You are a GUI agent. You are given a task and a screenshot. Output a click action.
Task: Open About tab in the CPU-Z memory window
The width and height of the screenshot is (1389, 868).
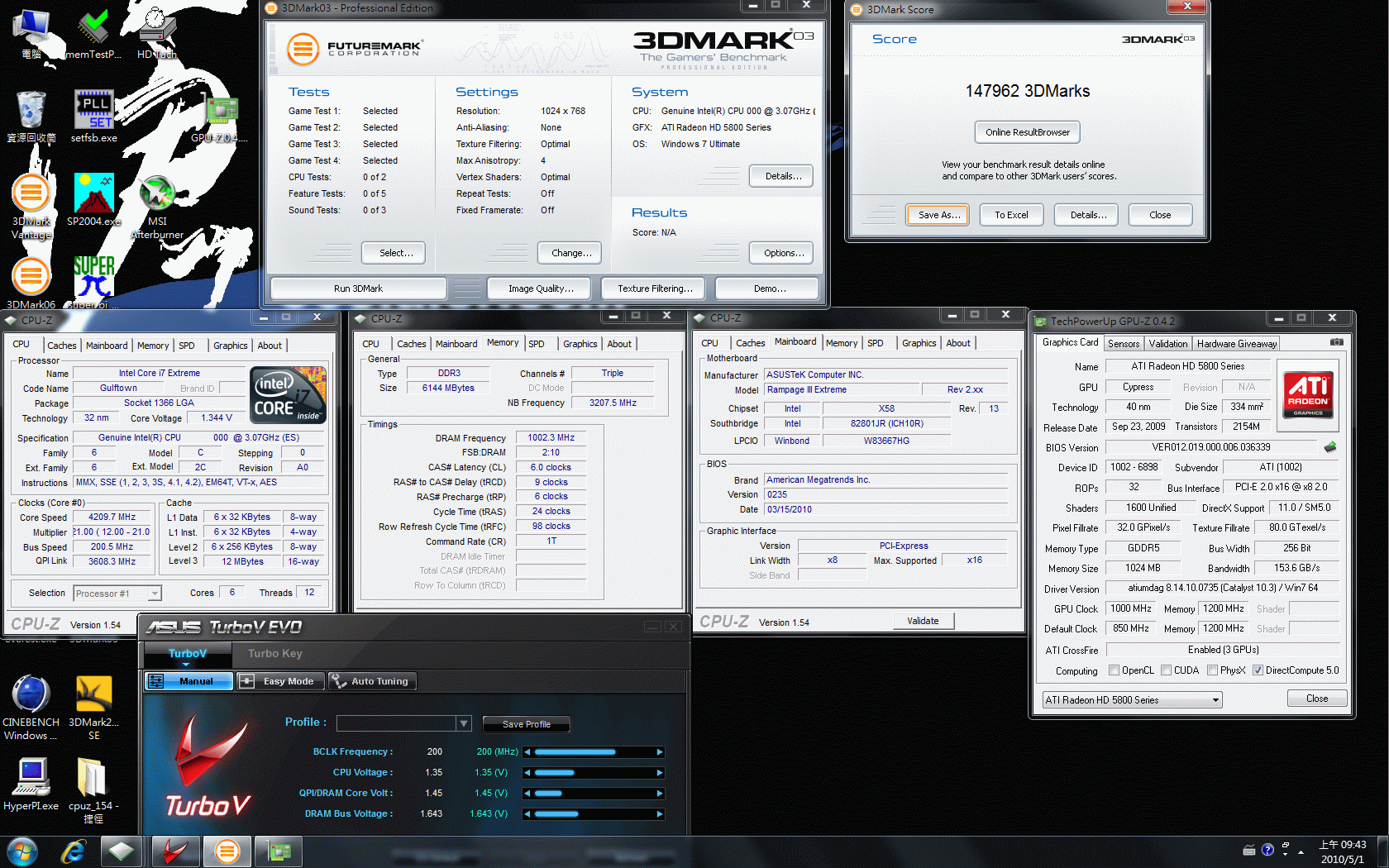pos(619,344)
